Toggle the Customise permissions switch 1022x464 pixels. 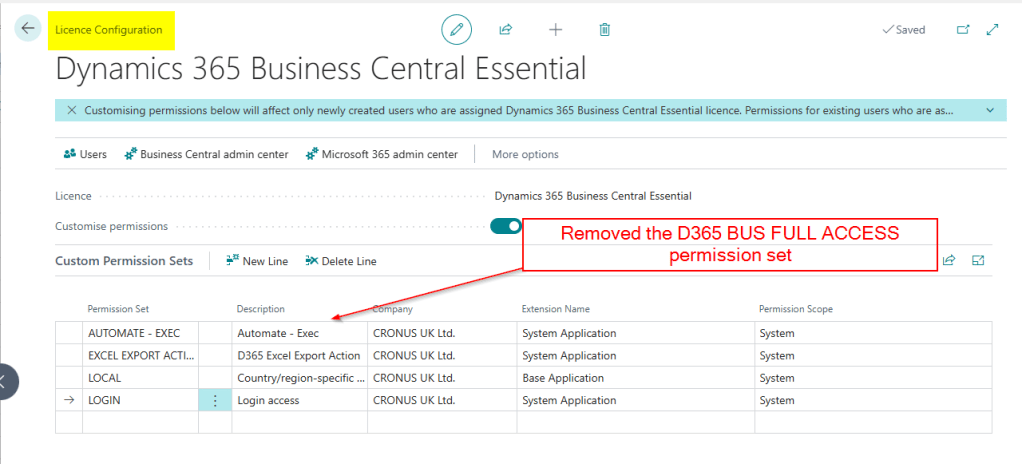506,226
